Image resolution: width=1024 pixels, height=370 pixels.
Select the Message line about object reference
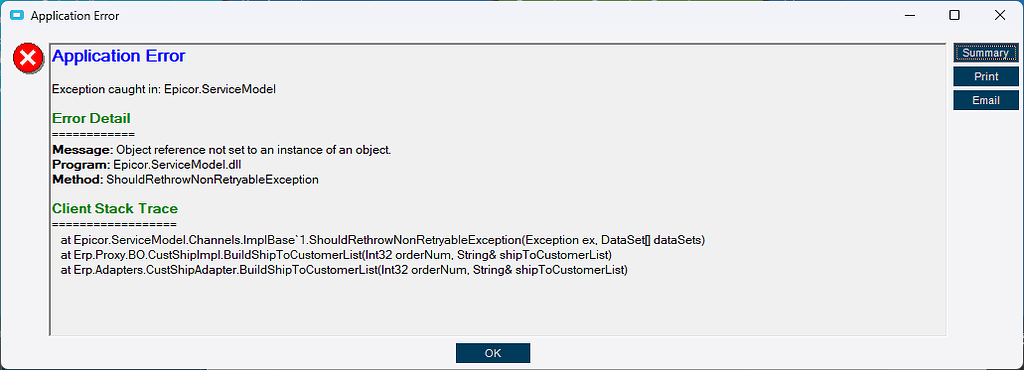click(x=221, y=150)
